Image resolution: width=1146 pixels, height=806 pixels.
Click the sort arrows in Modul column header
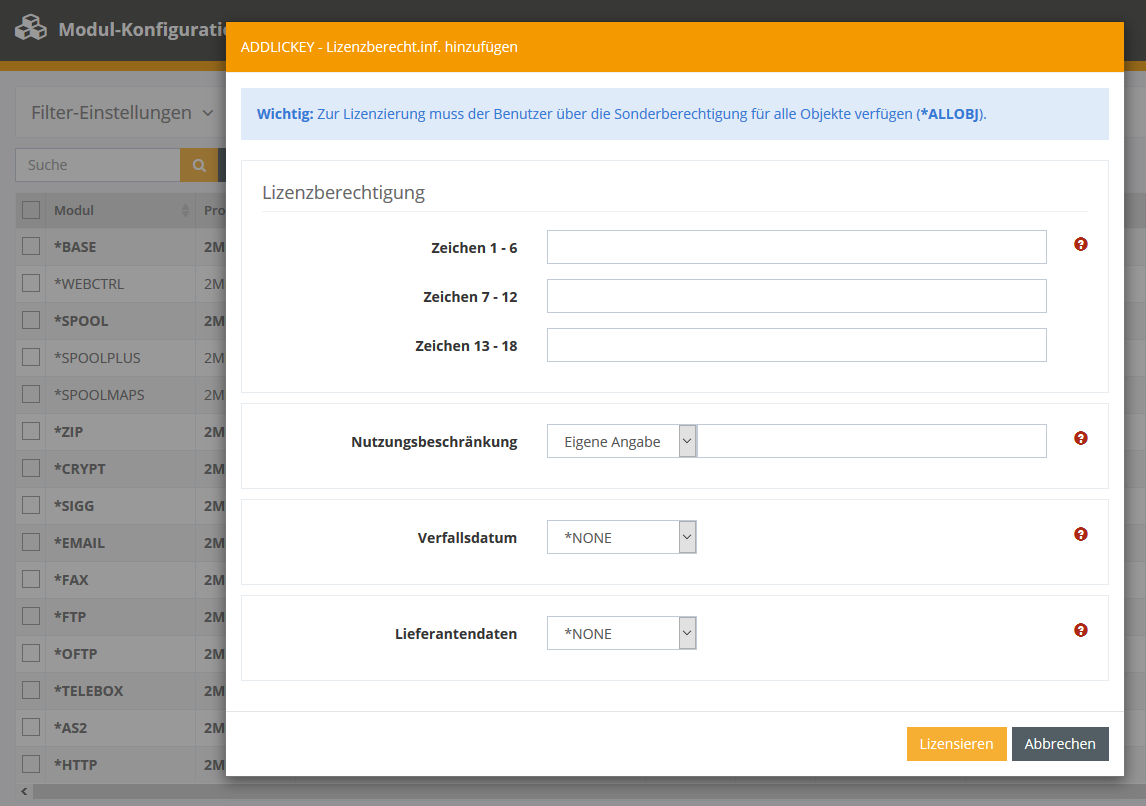185,211
